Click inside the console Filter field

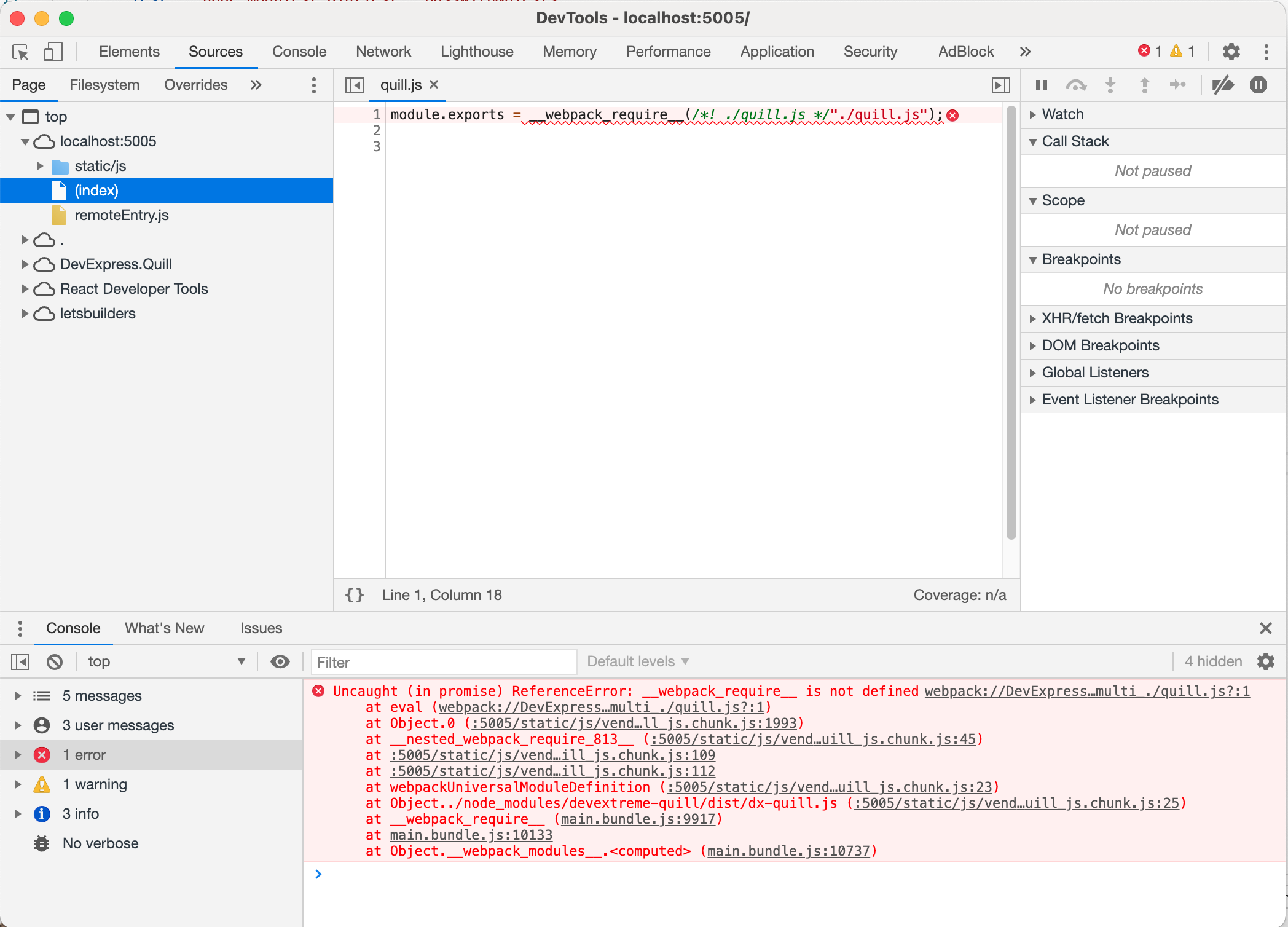click(444, 662)
